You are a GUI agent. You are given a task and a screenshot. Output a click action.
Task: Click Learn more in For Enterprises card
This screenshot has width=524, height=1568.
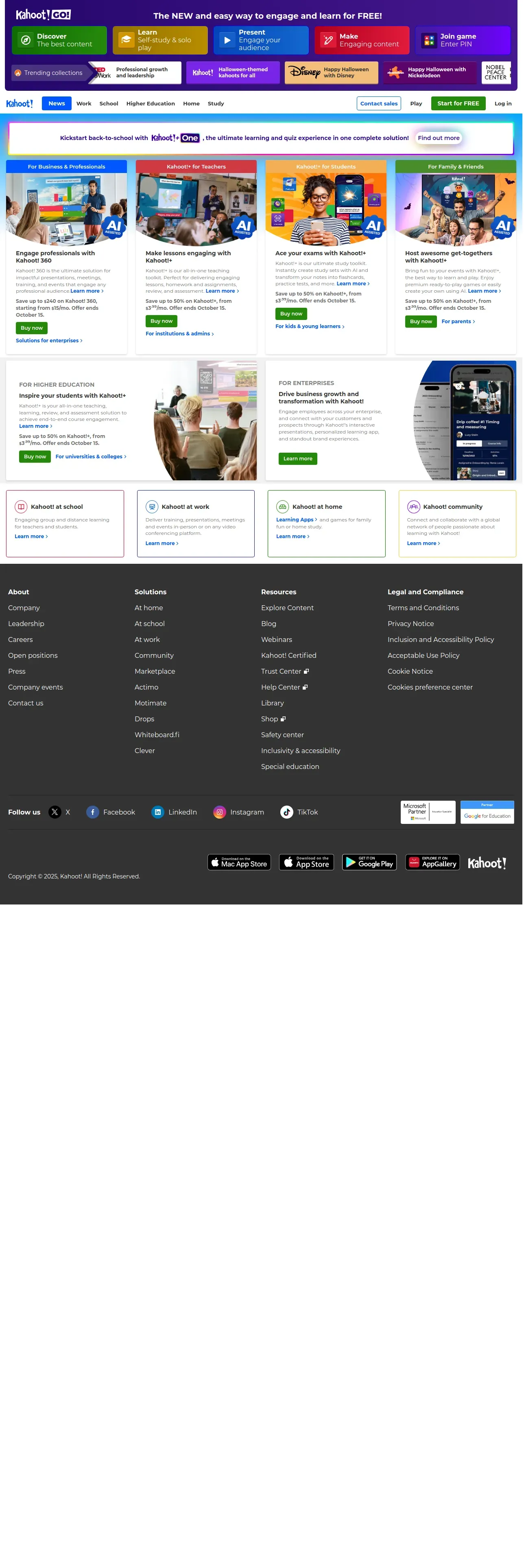298,459
